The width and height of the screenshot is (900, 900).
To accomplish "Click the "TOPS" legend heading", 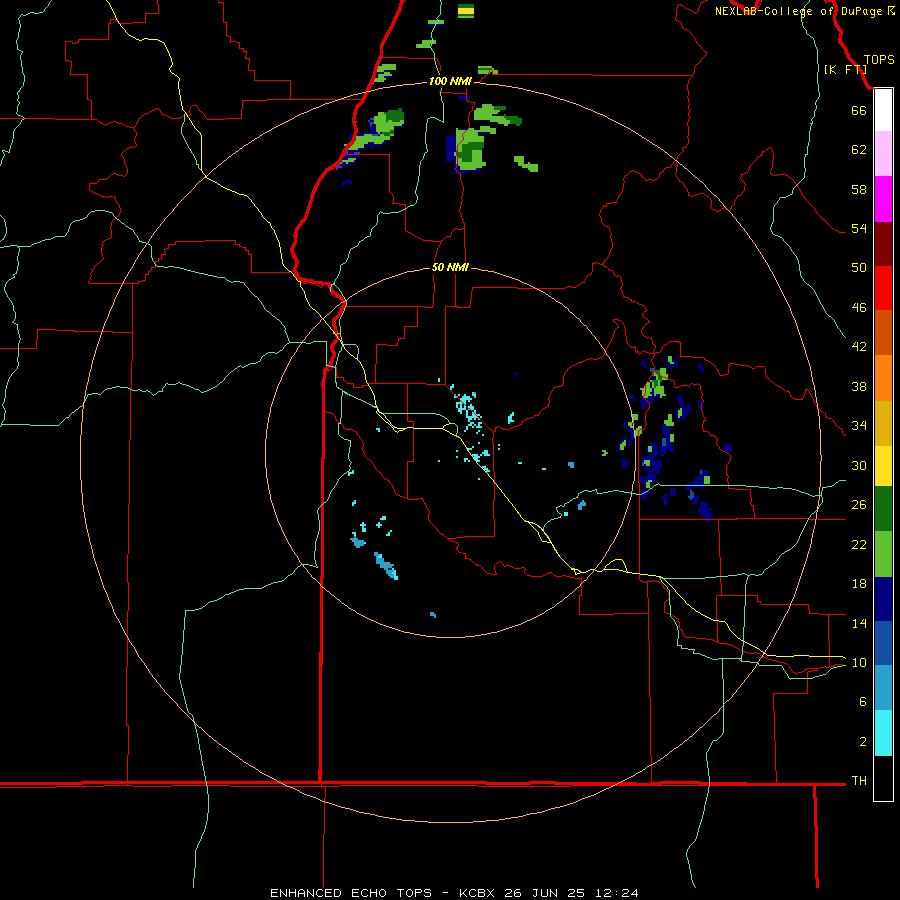I will click(x=879, y=59).
